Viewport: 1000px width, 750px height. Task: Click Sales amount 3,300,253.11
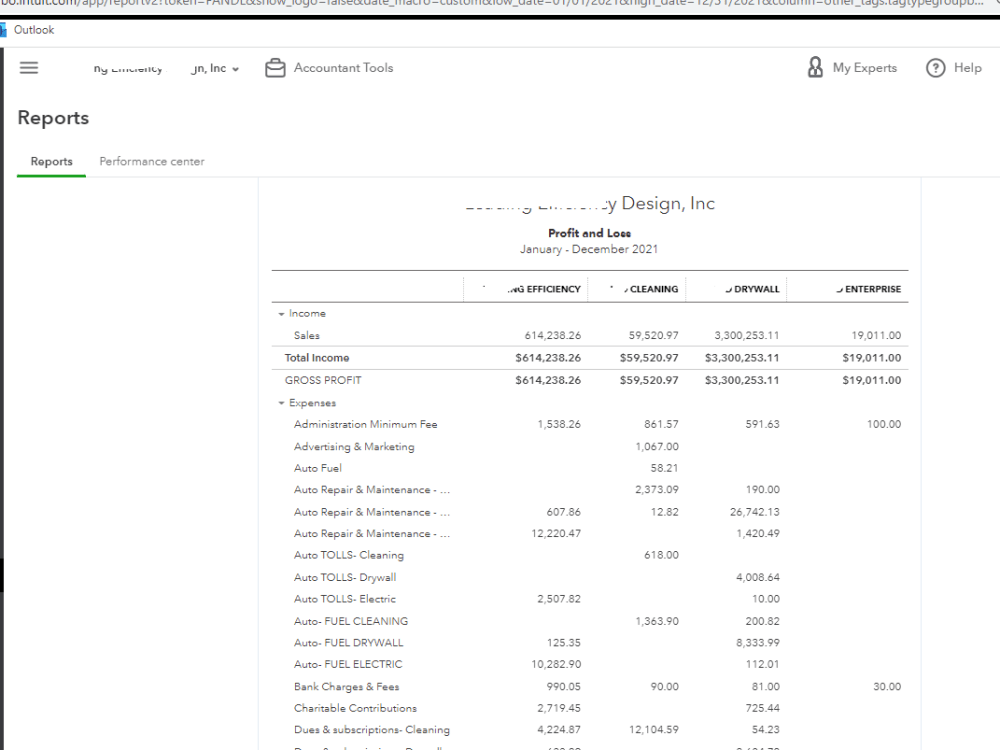(747, 335)
